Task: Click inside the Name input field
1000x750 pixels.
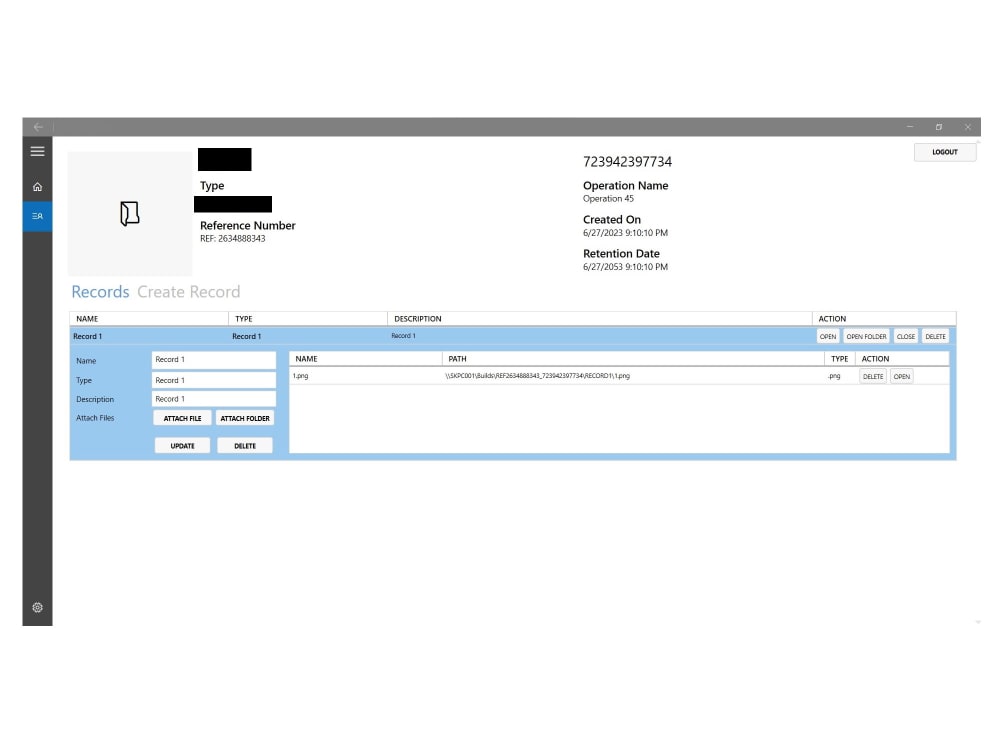Action: [213, 361]
